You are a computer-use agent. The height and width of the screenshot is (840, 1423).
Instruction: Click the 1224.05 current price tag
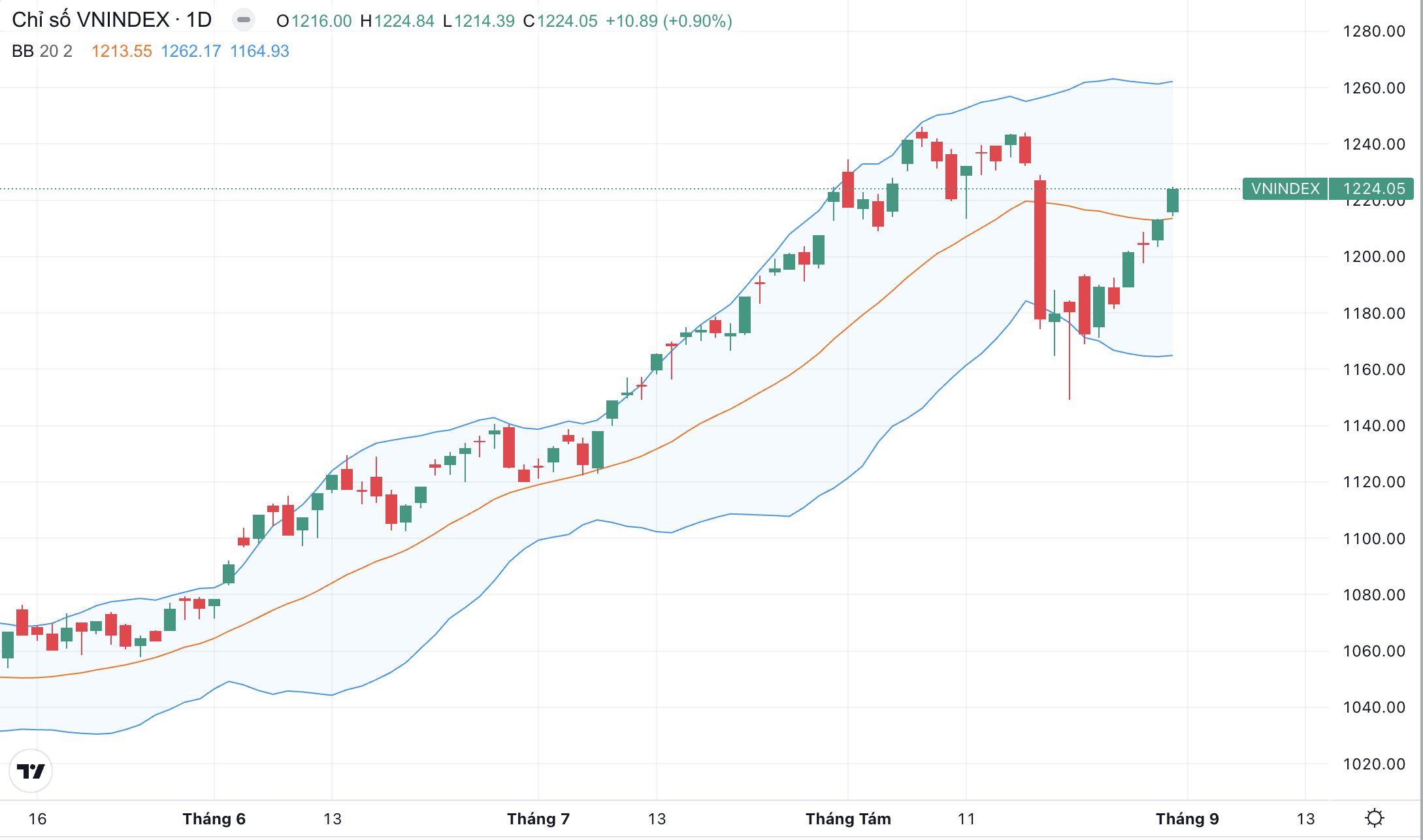pyautogui.click(x=1371, y=189)
